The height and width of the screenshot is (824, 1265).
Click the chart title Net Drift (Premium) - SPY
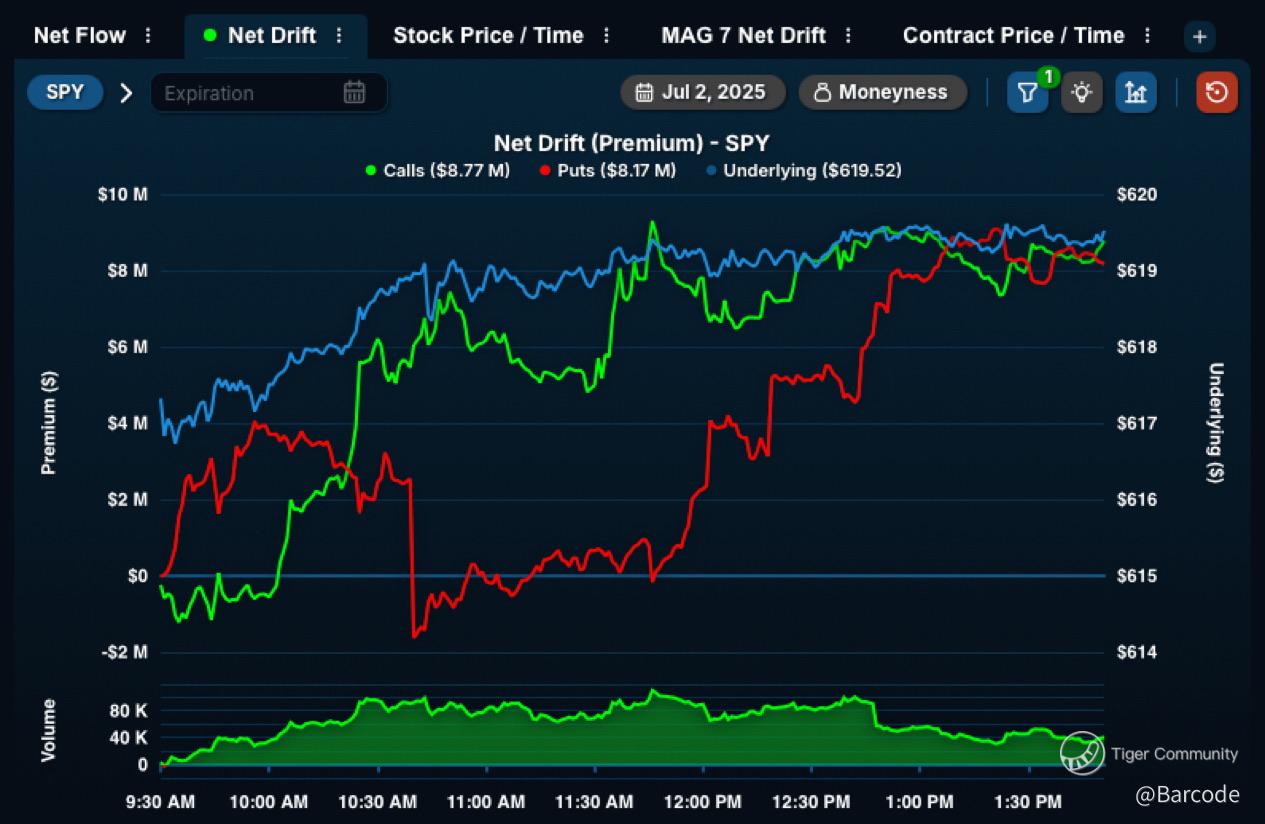pyautogui.click(x=631, y=143)
